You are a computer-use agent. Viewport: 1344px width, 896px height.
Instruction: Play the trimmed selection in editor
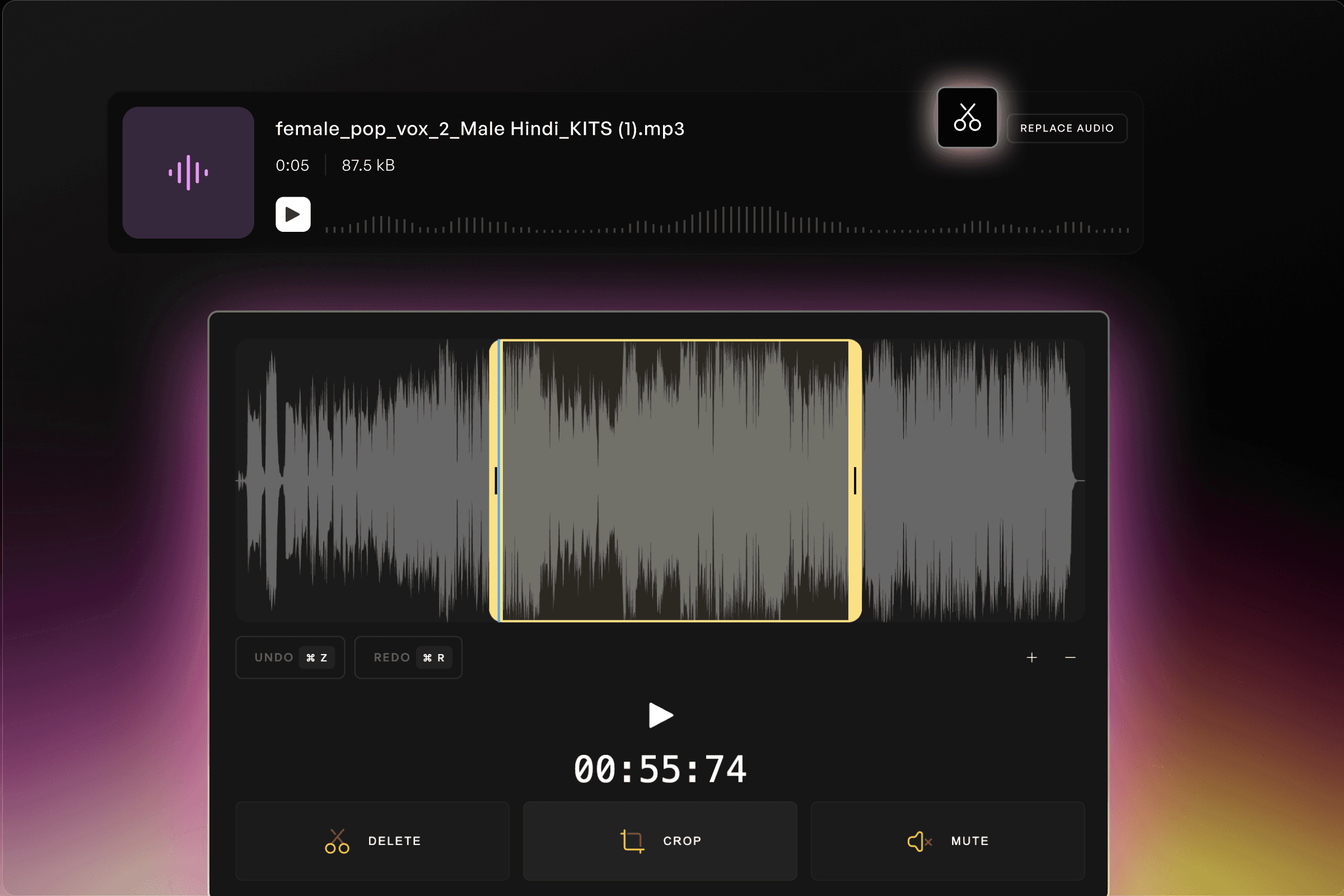[x=661, y=716]
